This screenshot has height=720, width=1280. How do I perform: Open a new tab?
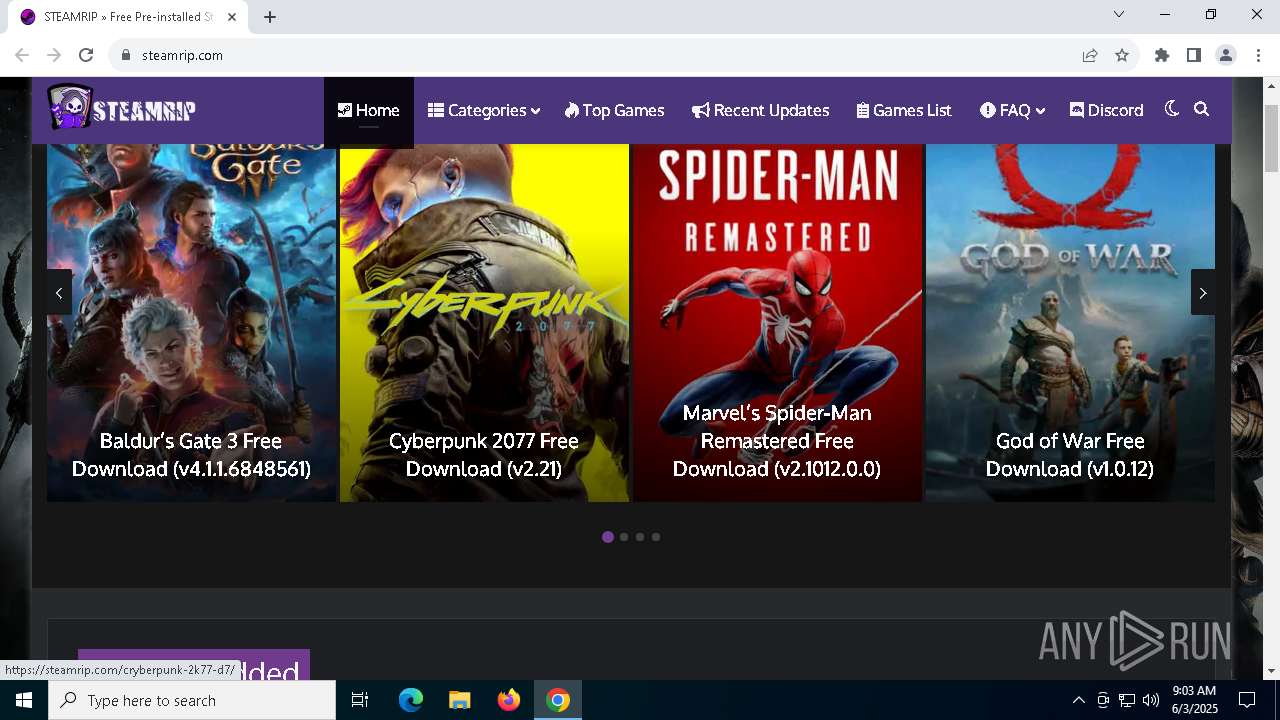point(270,17)
